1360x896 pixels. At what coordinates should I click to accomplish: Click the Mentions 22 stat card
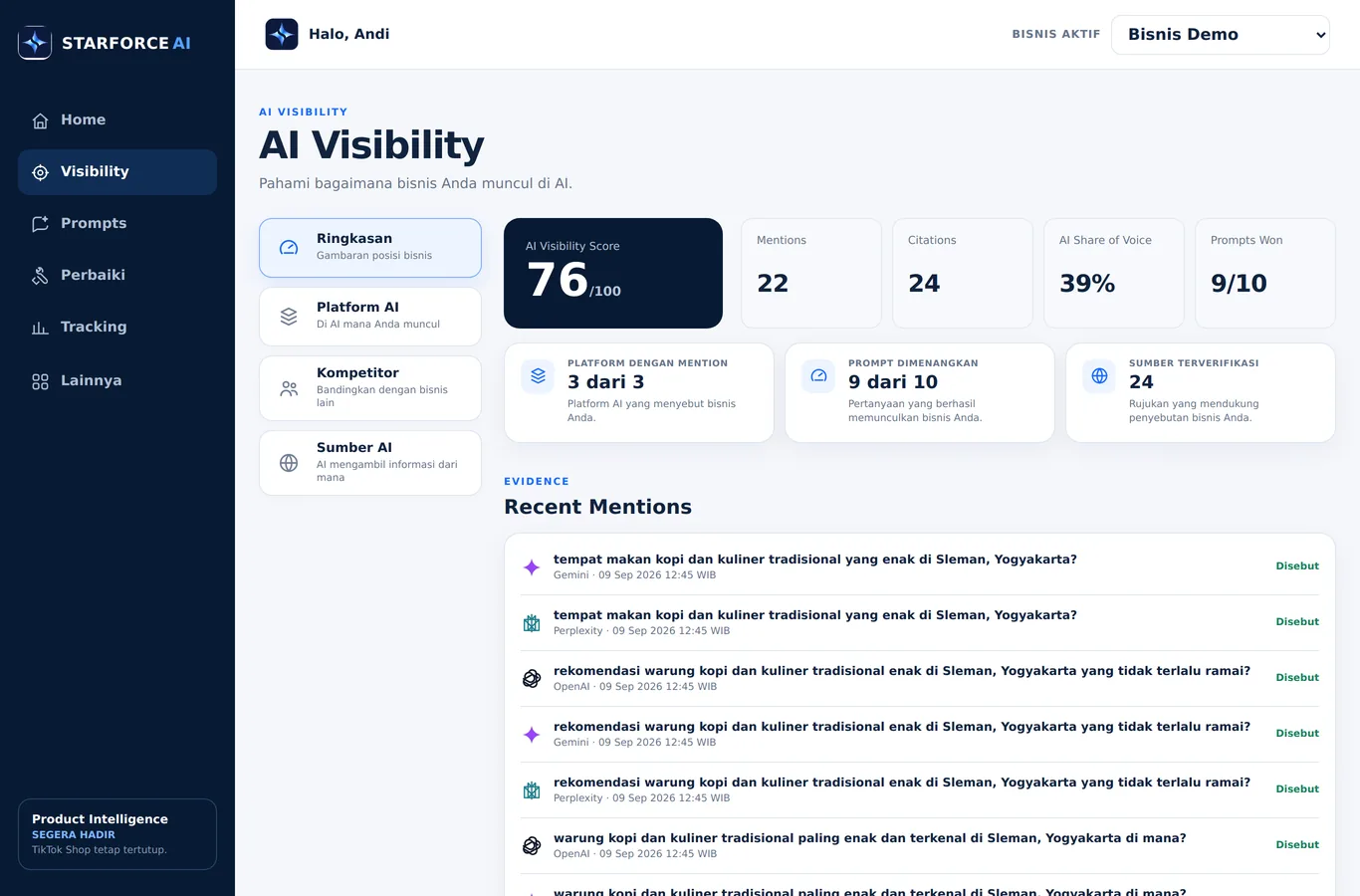811,274
